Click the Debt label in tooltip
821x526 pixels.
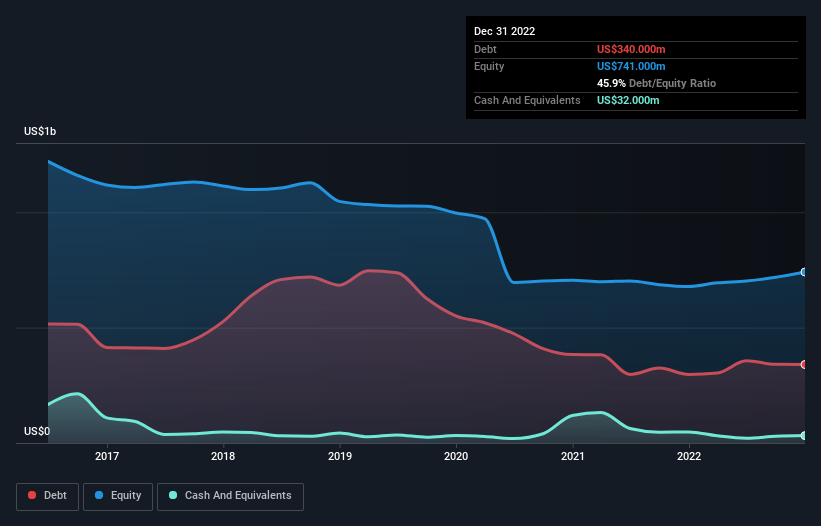[485, 49]
